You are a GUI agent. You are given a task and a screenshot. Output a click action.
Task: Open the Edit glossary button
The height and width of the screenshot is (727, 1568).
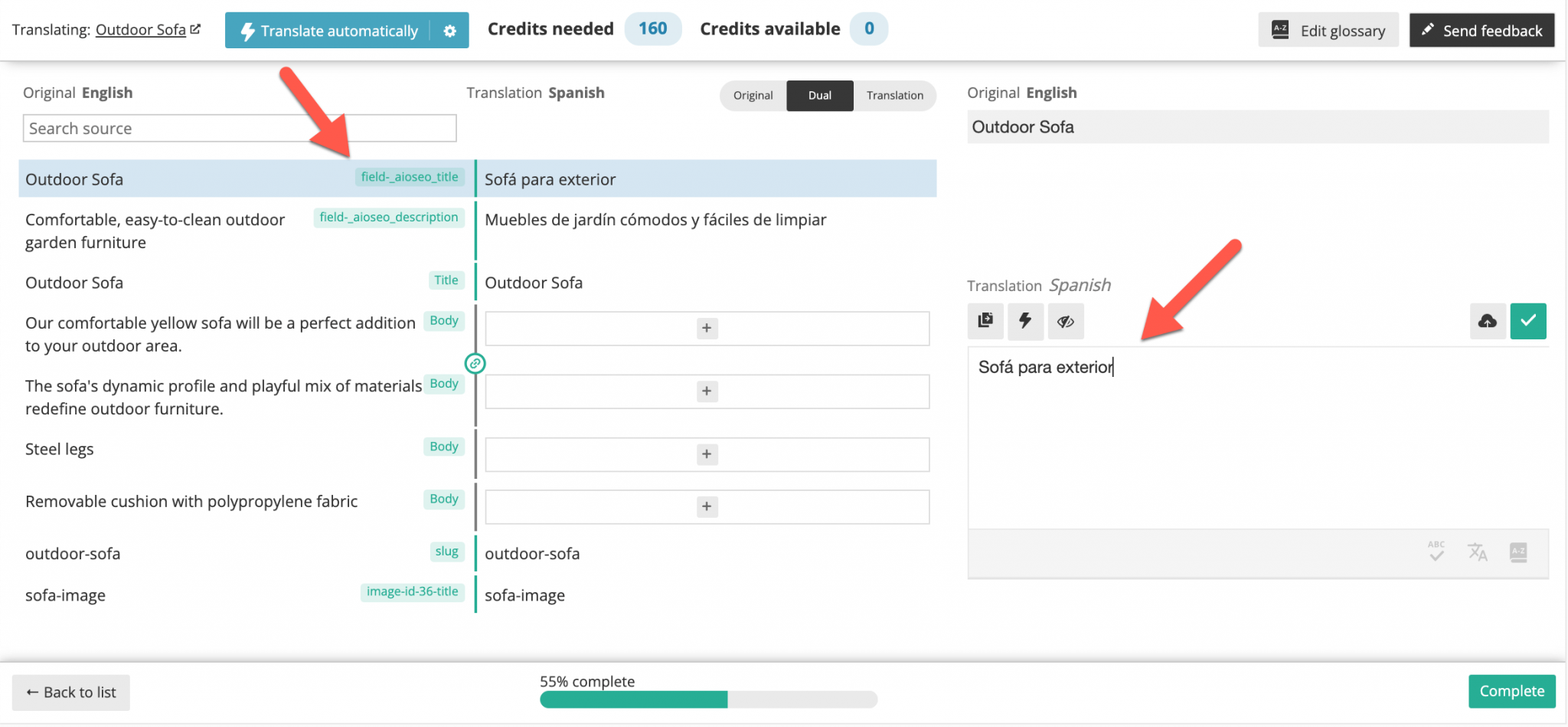[x=1328, y=31]
